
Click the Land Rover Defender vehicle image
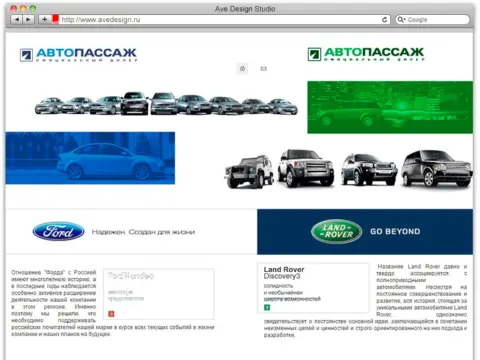pyautogui.click(x=249, y=171)
